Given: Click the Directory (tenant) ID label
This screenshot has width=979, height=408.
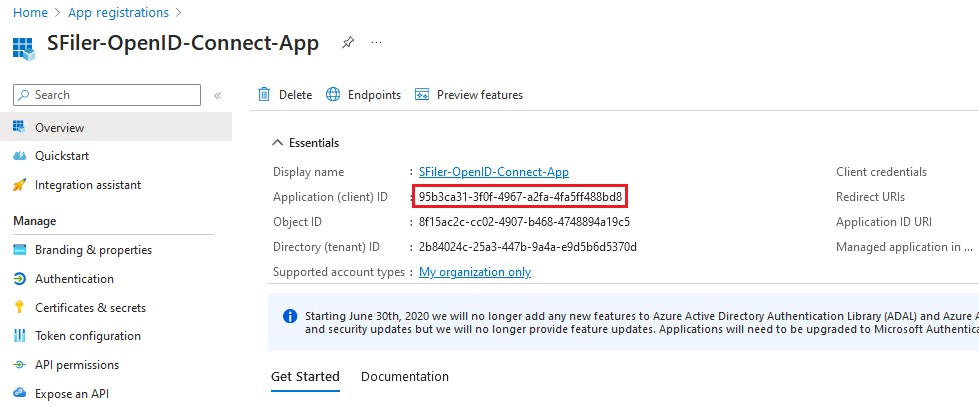Looking at the screenshot, I should pyautogui.click(x=327, y=247).
